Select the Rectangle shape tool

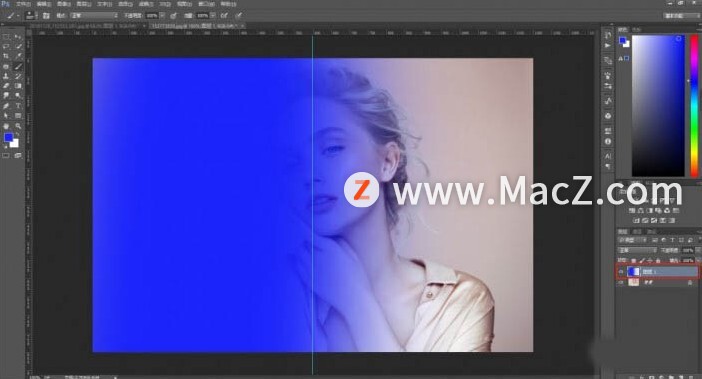(18, 116)
